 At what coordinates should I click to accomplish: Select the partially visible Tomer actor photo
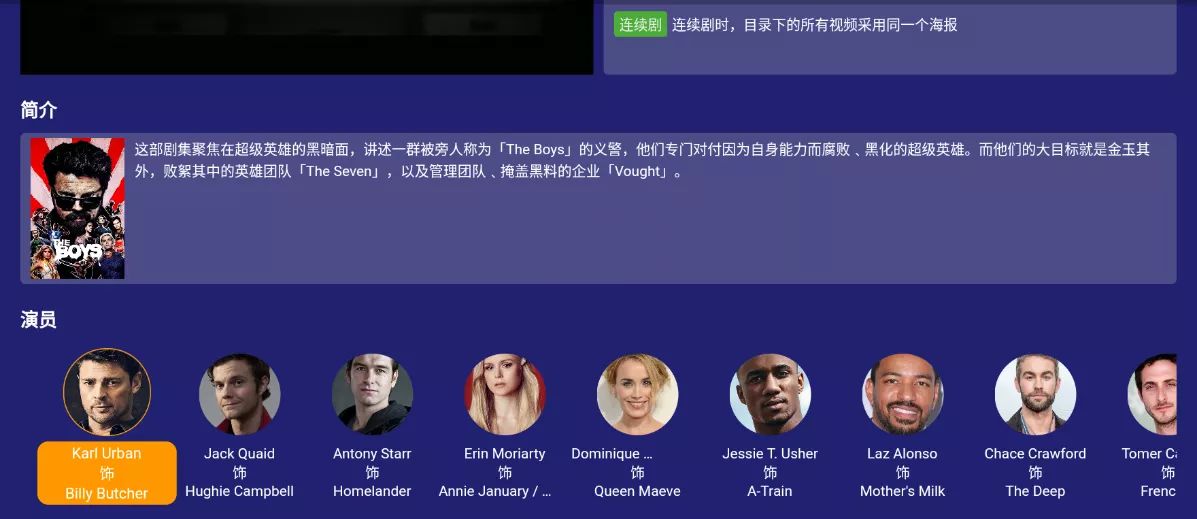click(x=1152, y=395)
